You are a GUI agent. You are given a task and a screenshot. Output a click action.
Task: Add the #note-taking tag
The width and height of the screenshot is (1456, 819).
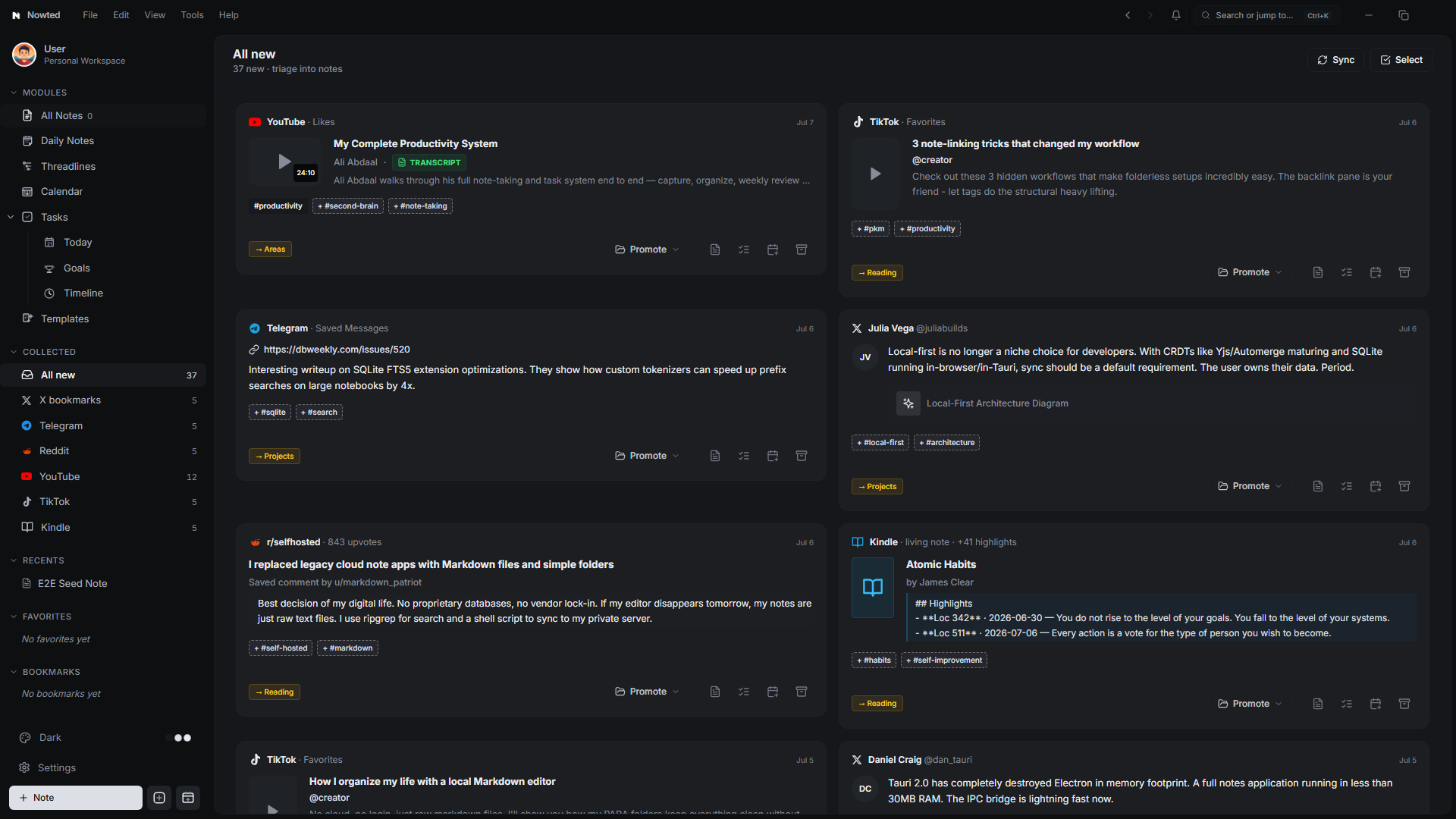click(x=420, y=206)
